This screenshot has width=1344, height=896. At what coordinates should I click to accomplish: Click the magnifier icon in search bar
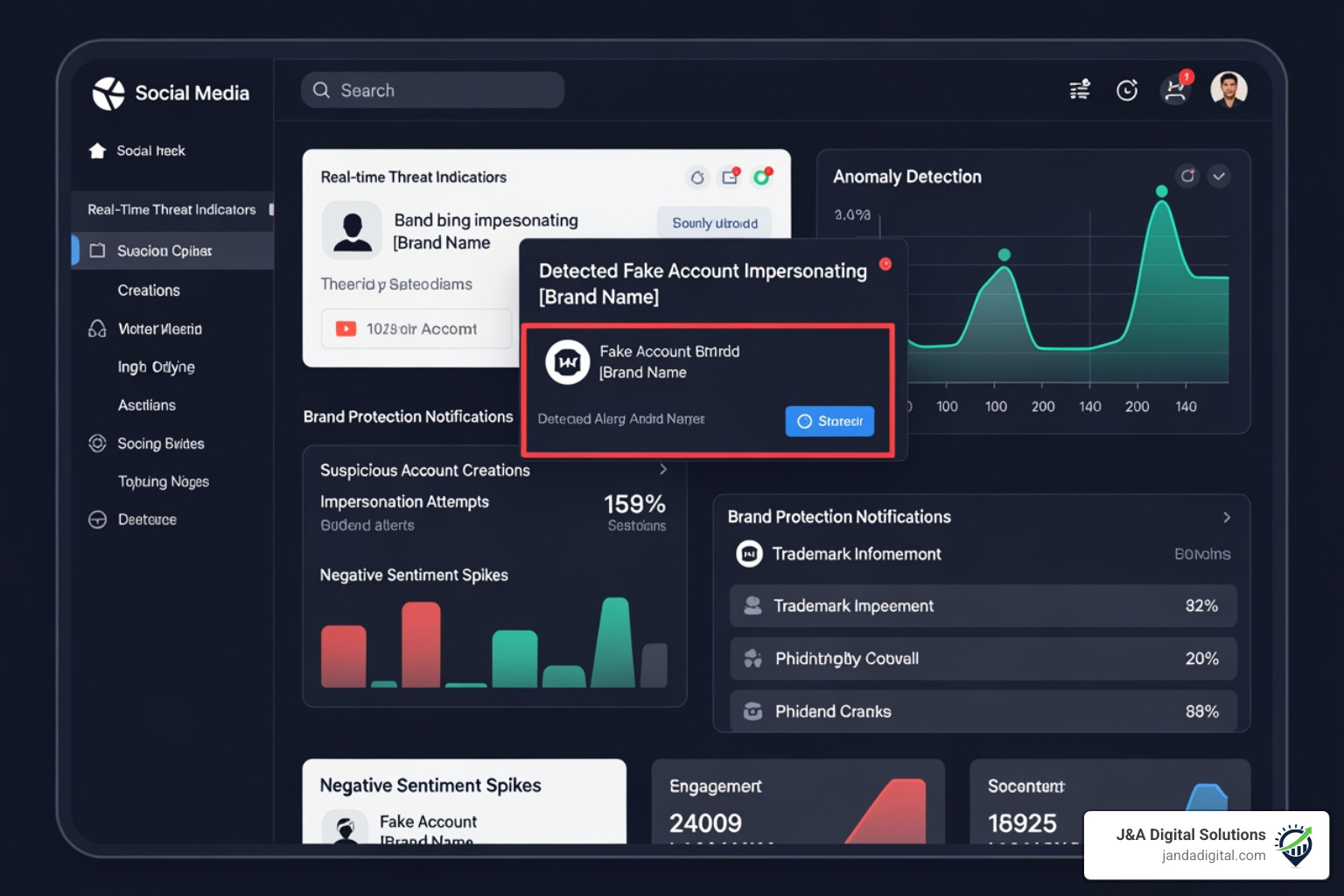tap(321, 90)
